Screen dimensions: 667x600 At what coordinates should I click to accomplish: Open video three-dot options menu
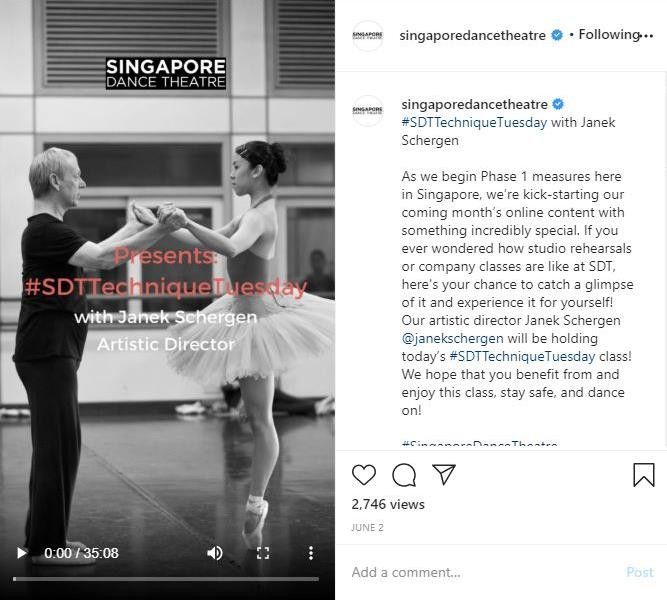[x=311, y=553]
